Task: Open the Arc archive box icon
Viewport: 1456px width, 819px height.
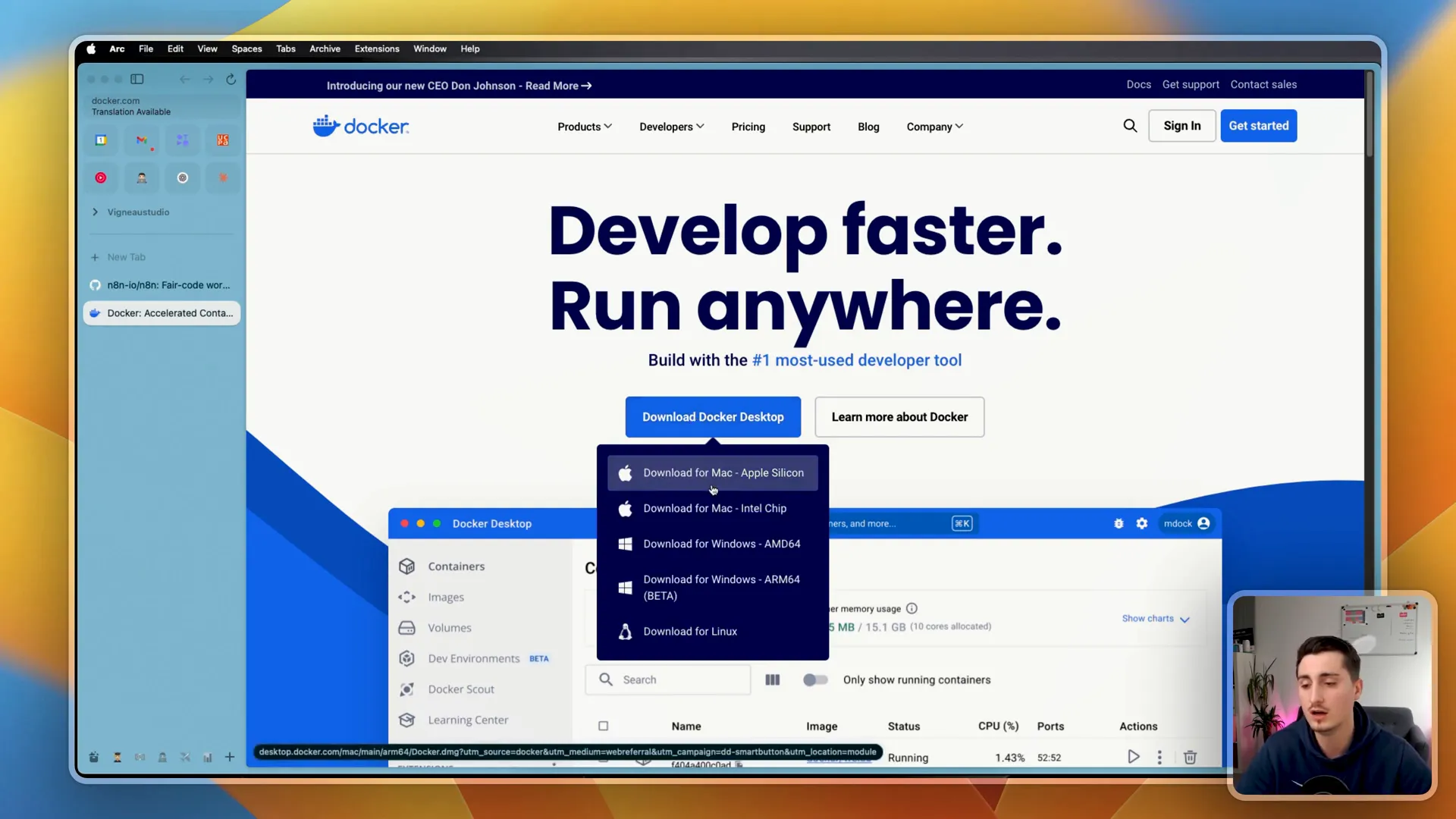Action: pos(94,757)
